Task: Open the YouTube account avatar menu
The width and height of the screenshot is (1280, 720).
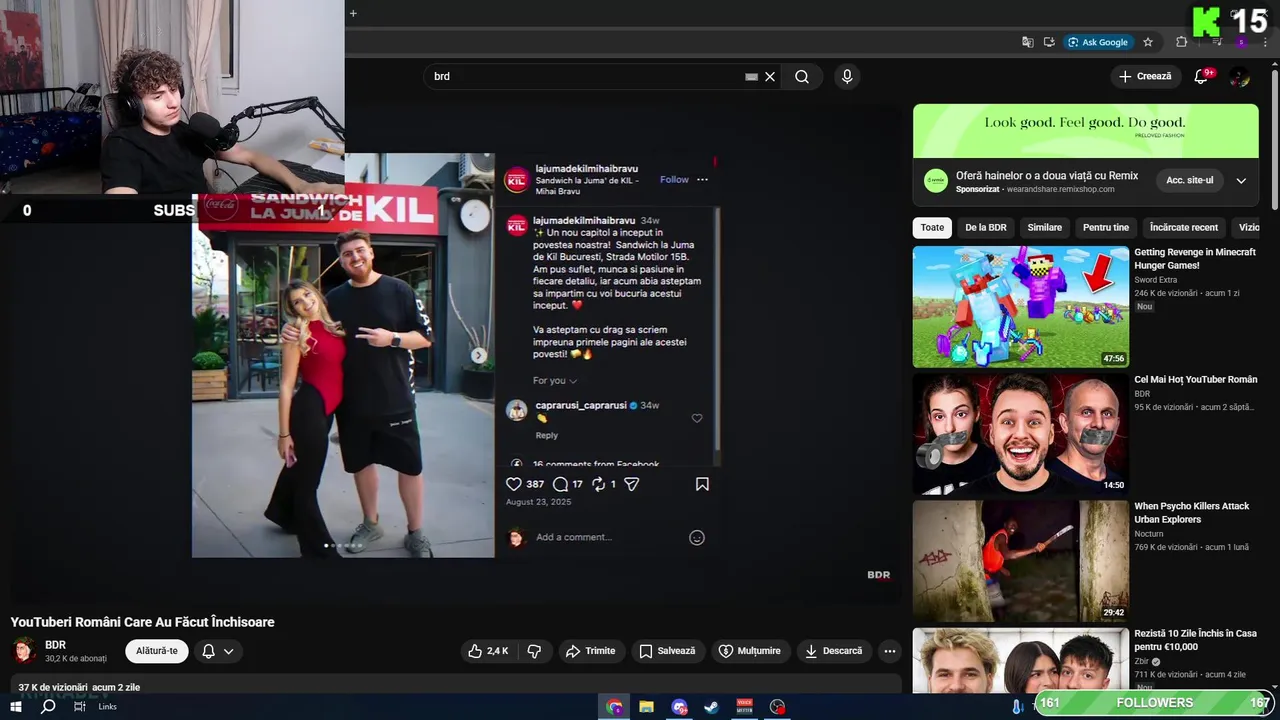Action: pyautogui.click(x=1240, y=77)
